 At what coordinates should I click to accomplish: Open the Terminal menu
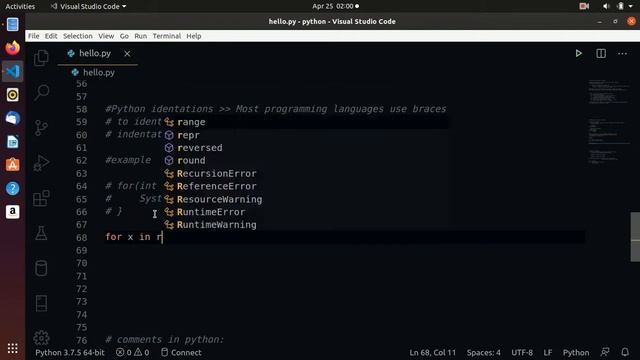167,36
